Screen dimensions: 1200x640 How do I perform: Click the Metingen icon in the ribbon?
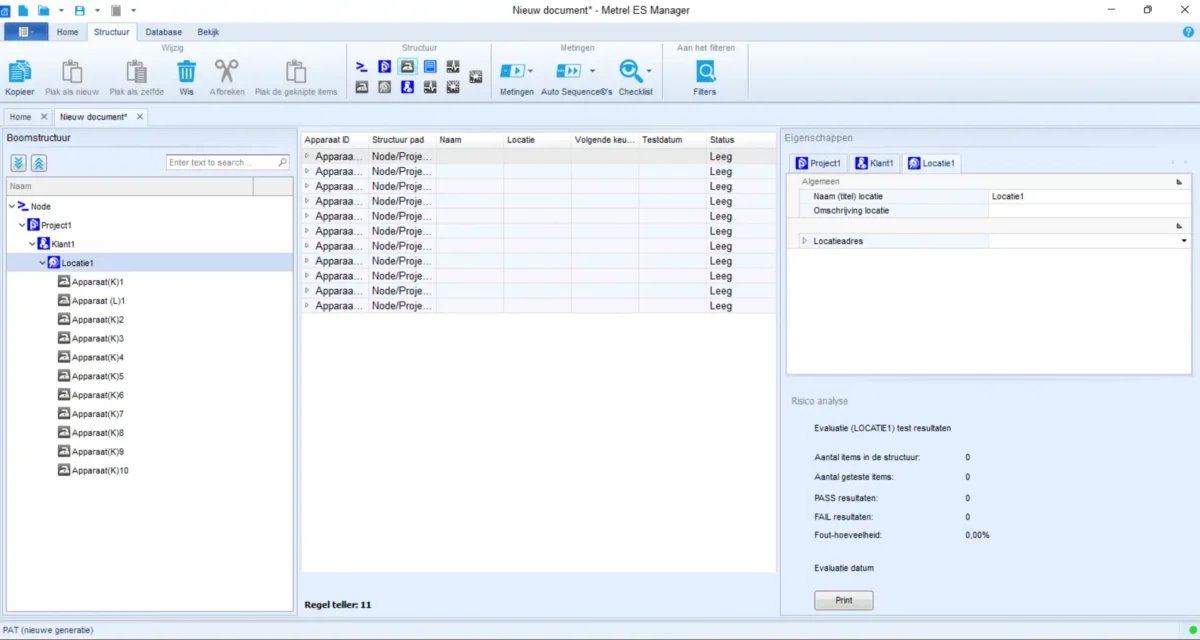coord(512,71)
